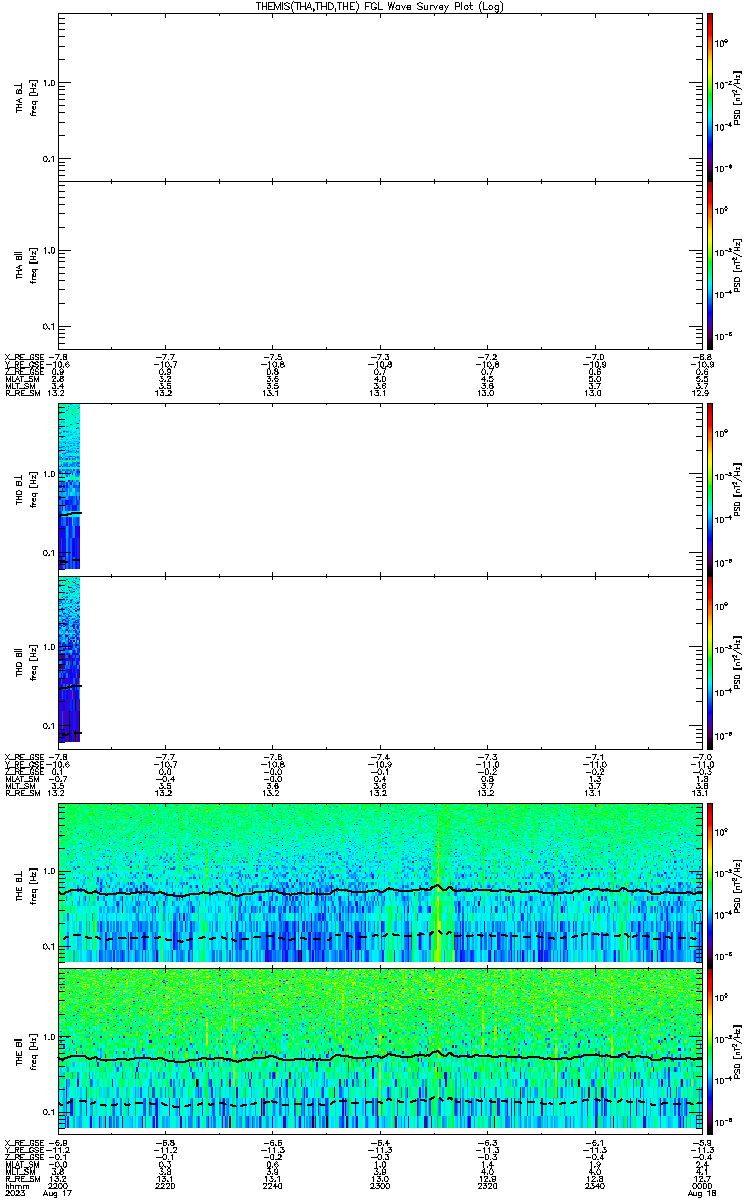
Task: Click the THD BII spectrogram data strip
Action: 69,660
